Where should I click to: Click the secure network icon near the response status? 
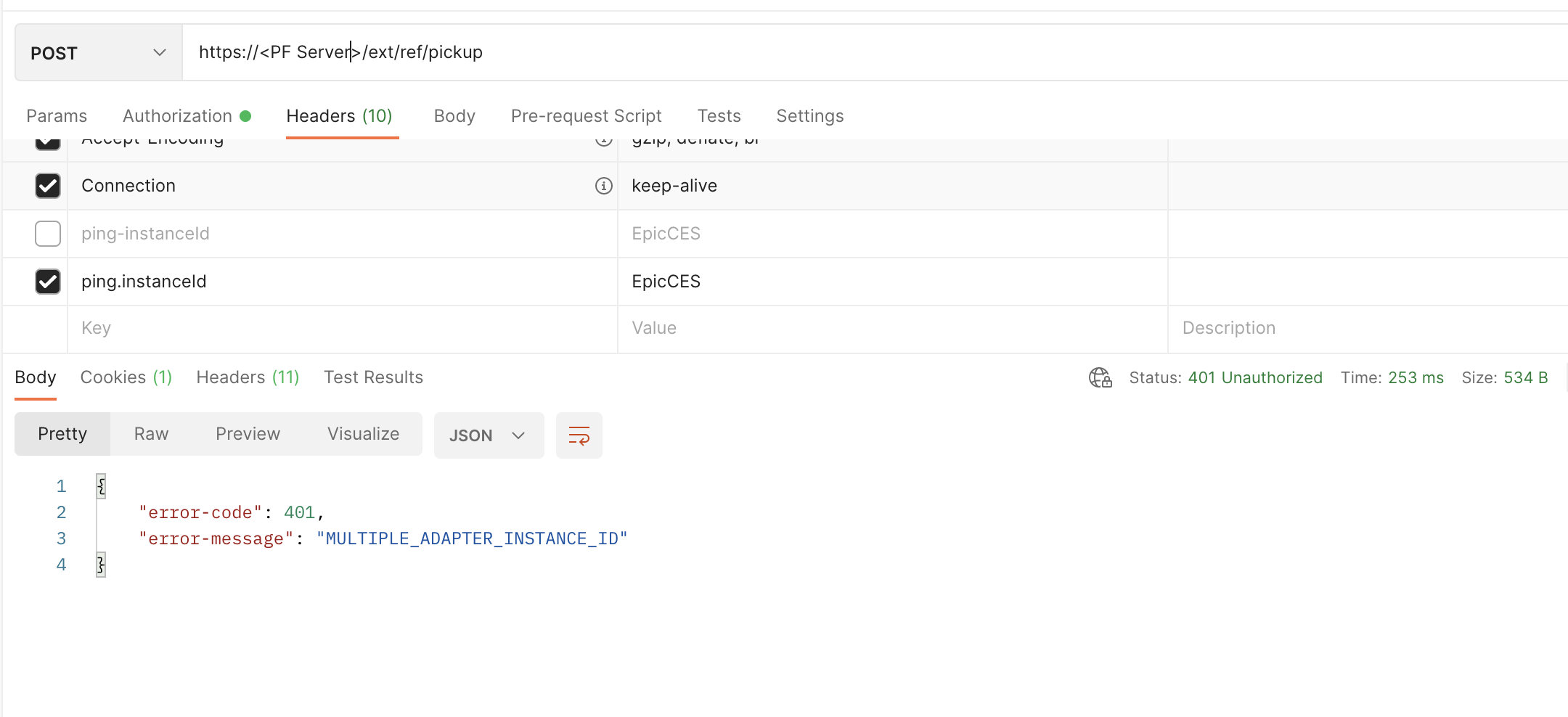point(1099,377)
